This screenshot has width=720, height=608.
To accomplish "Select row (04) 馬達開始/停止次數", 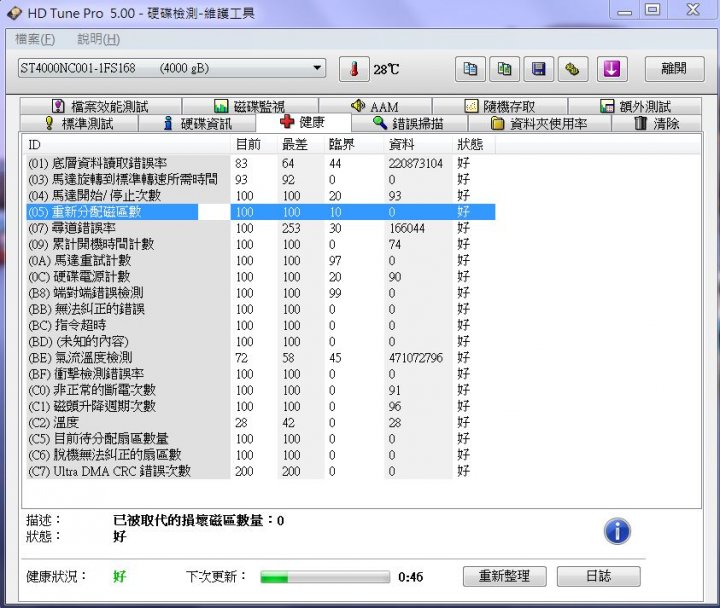I will tap(261, 196).
